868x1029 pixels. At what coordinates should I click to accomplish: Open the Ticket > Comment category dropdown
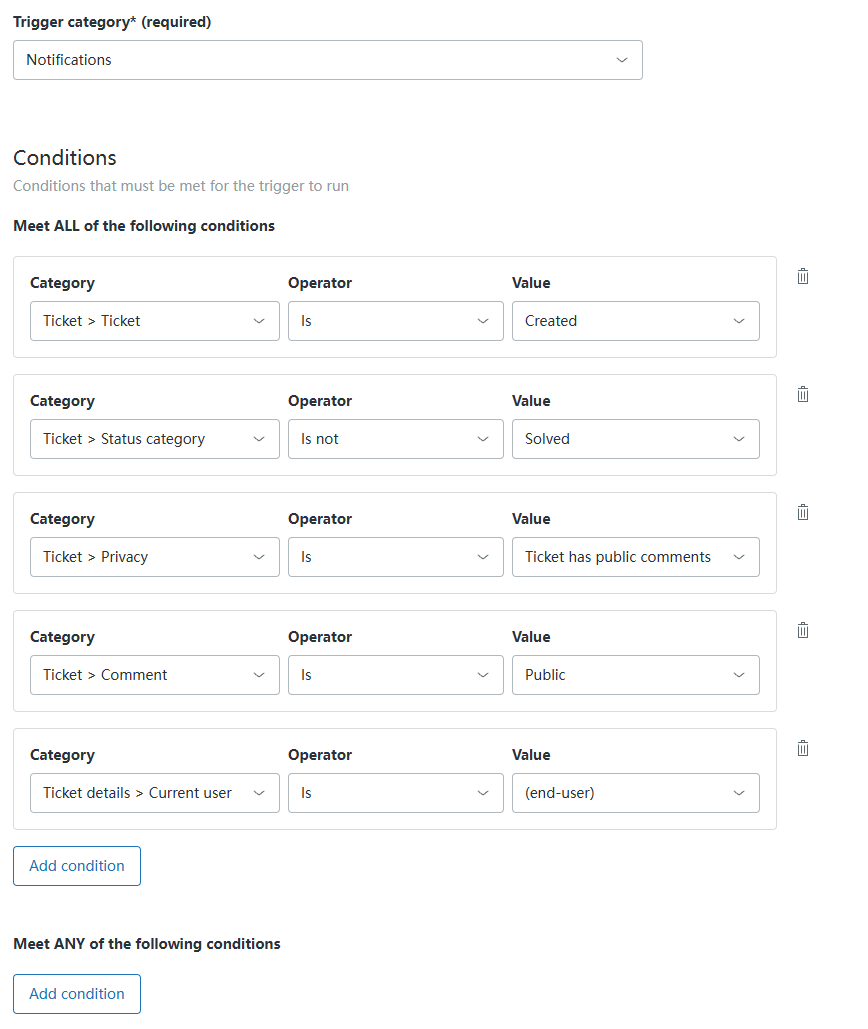(x=154, y=675)
